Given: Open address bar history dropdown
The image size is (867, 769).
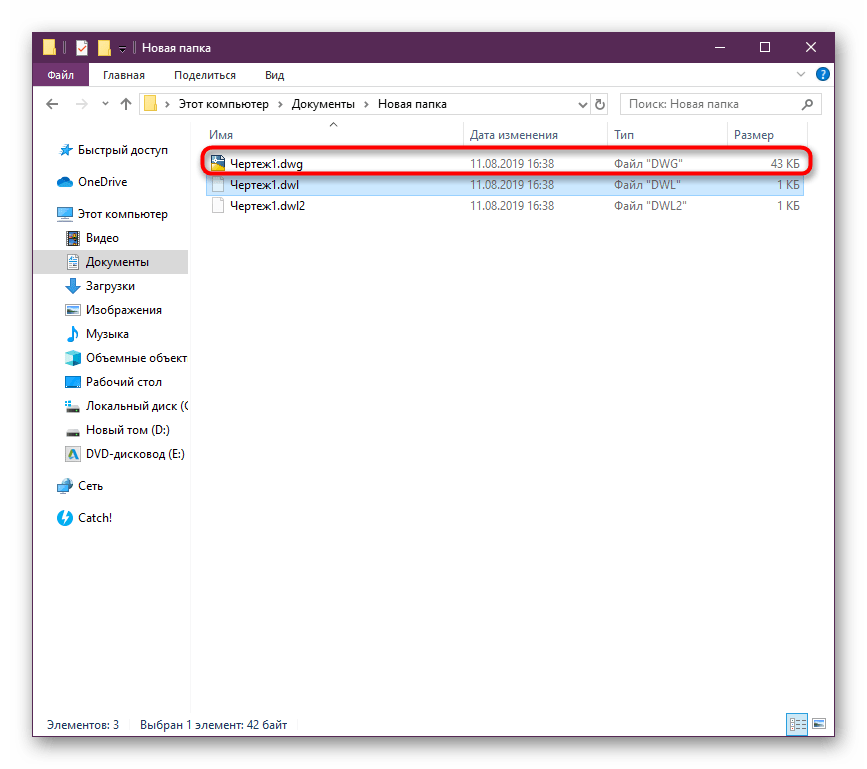Looking at the screenshot, I should (582, 104).
